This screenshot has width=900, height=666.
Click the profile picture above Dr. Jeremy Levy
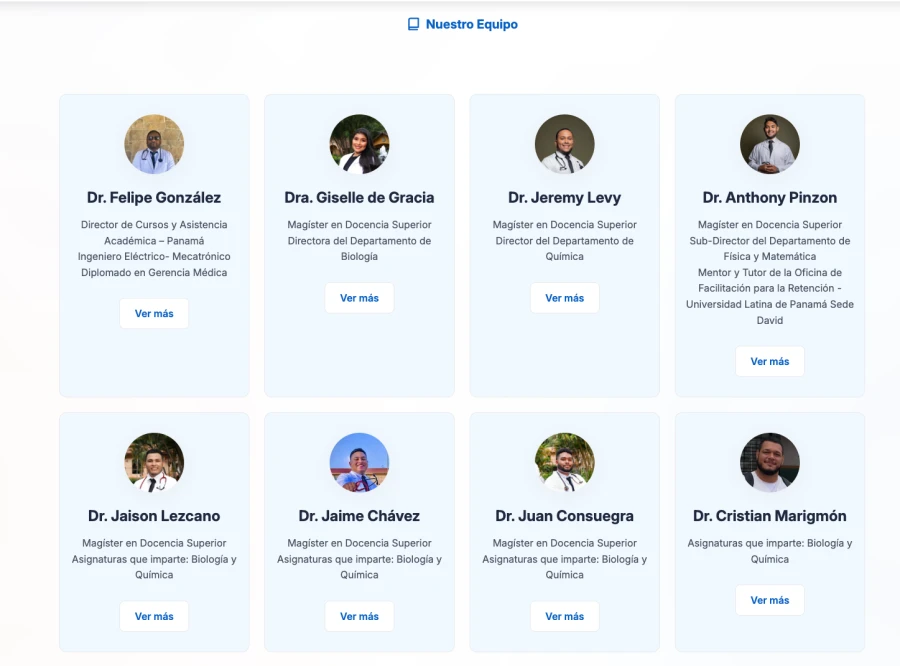[x=564, y=144]
